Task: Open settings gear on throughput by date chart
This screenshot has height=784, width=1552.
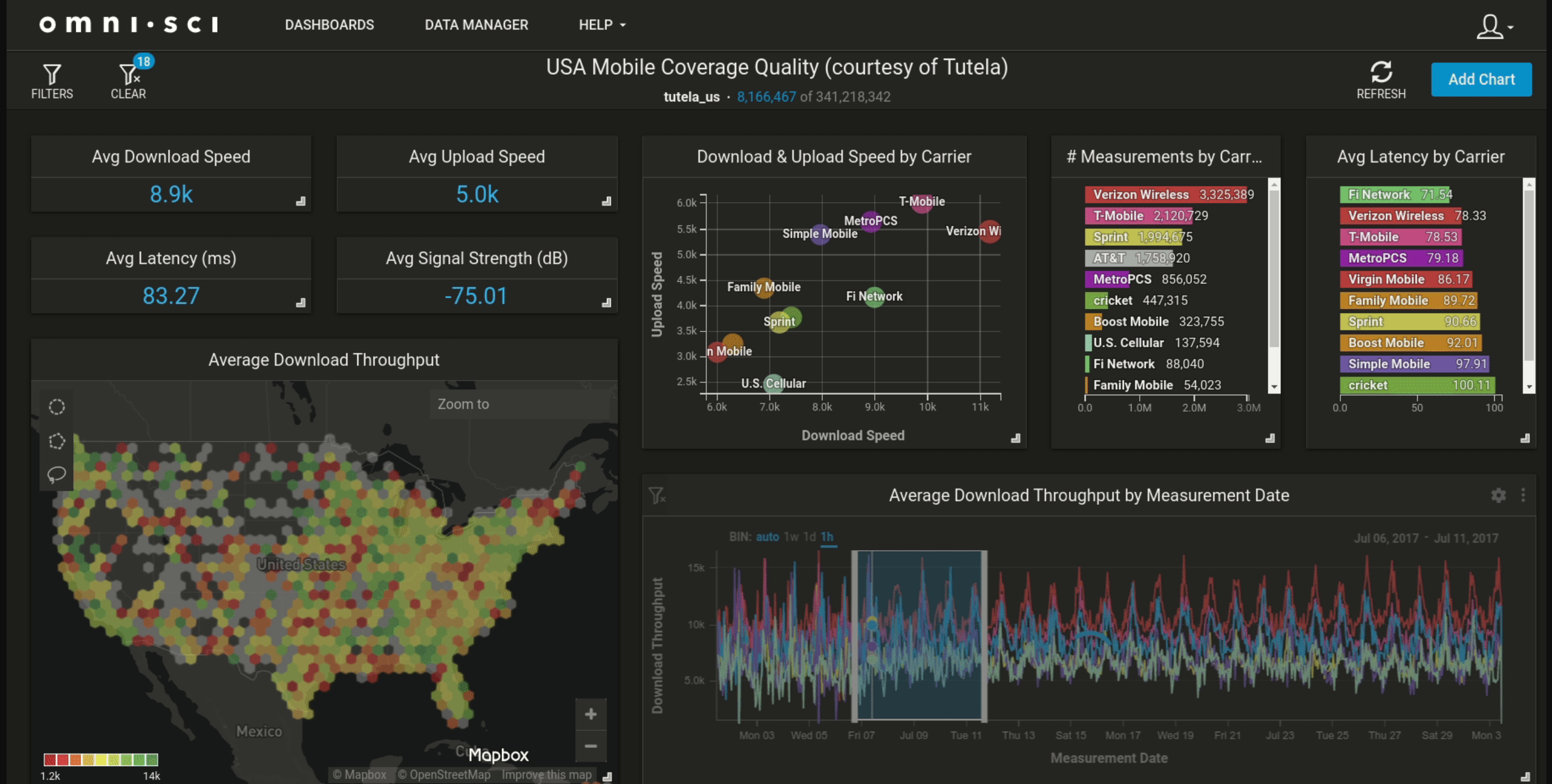Action: [1499, 495]
